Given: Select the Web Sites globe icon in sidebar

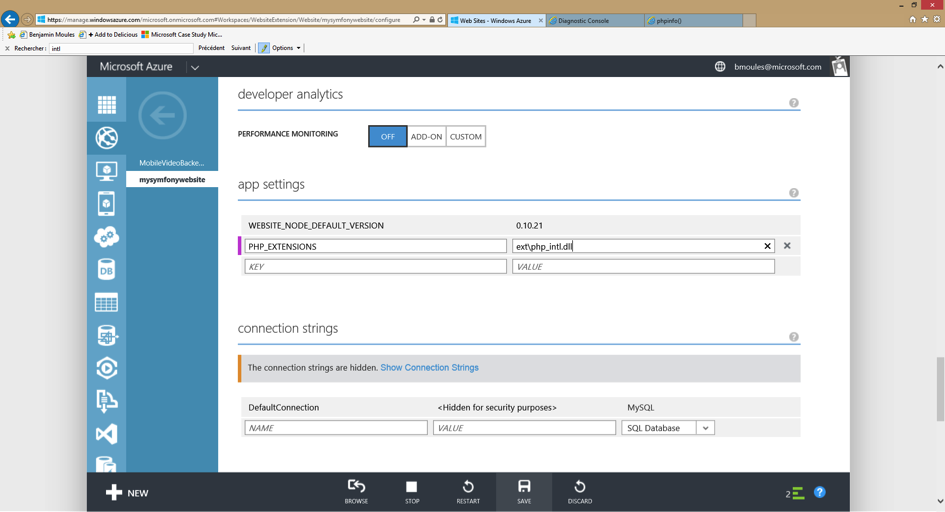Looking at the screenshot, I should coord(107,138).
